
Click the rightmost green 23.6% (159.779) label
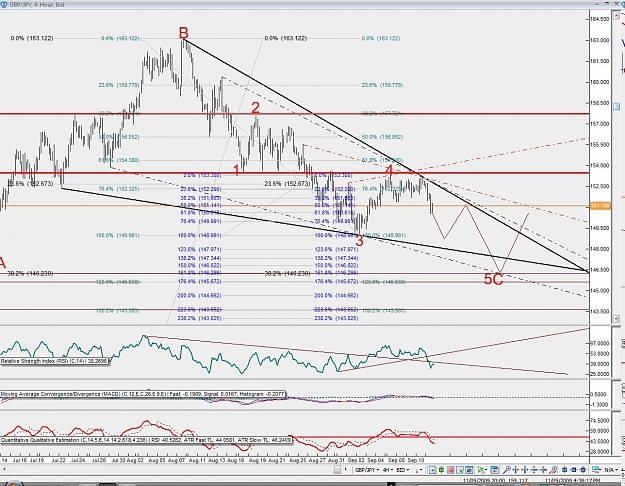(382, 85)
